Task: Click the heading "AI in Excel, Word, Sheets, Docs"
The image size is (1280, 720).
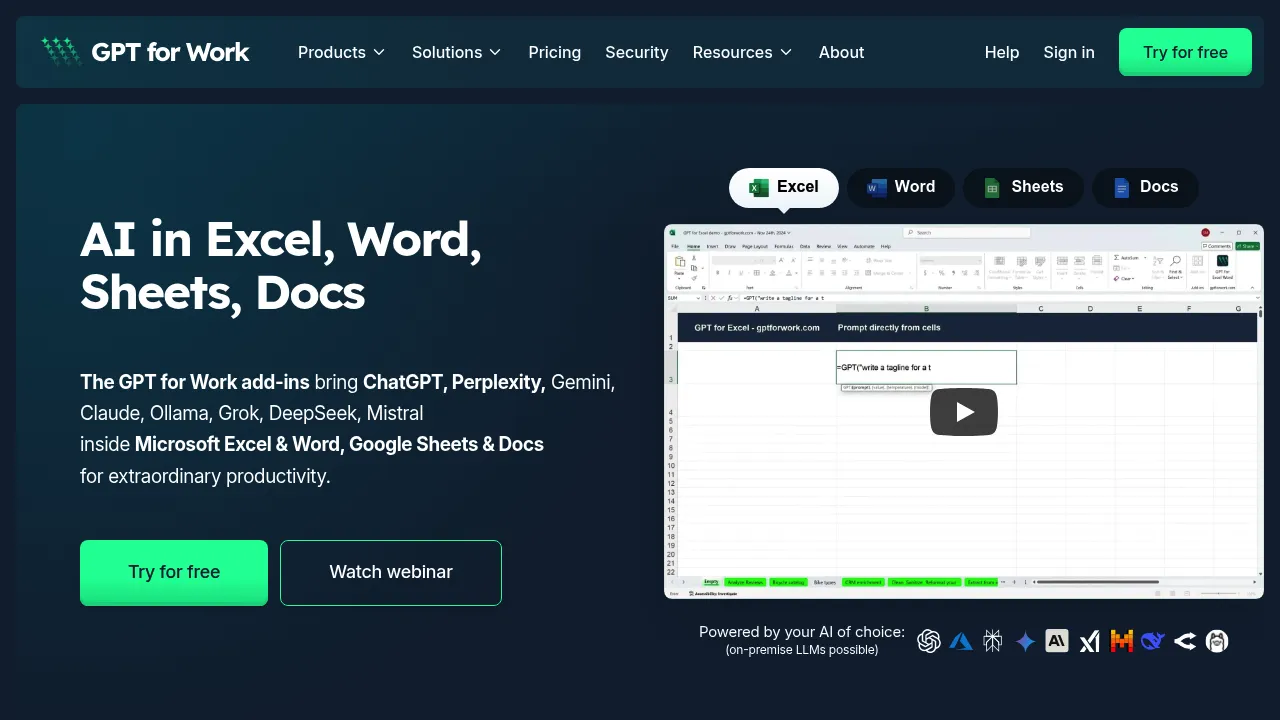Action: point(281,266)
